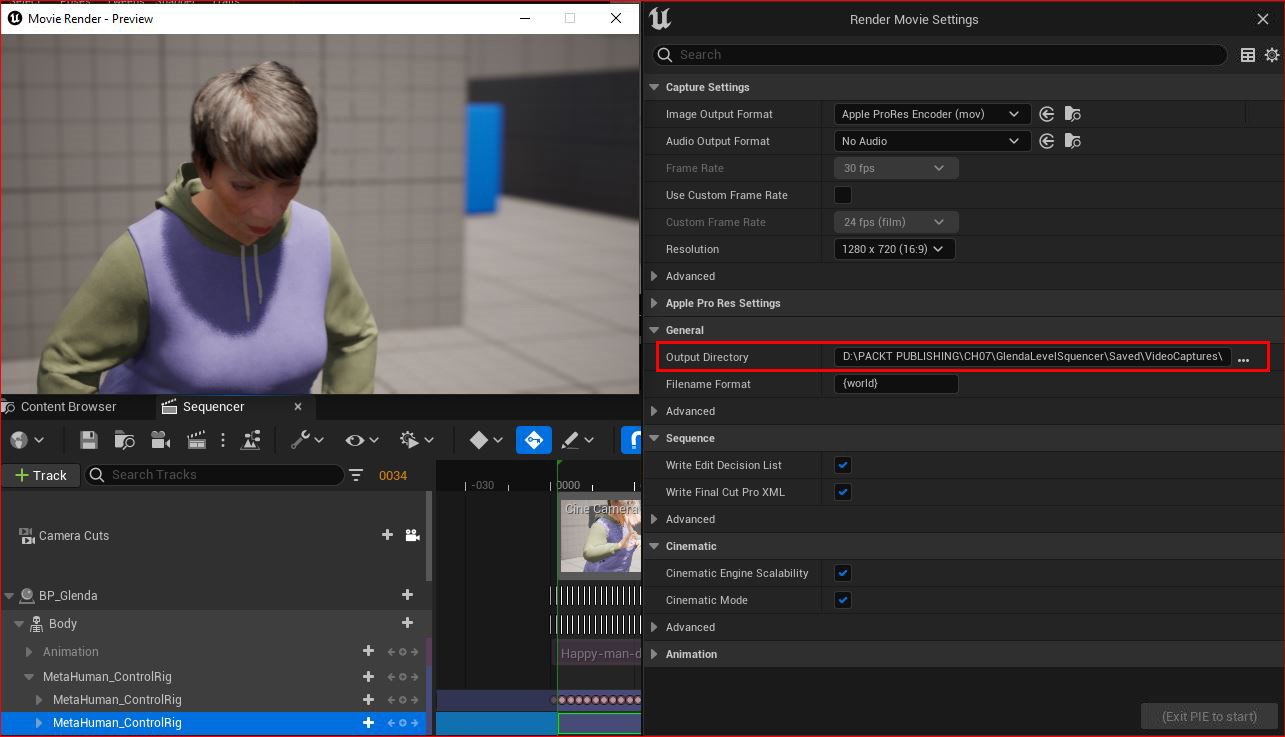Click the plus on the Animation track
Viewport: 1285px width, 737px height.
tap(368, 651)
